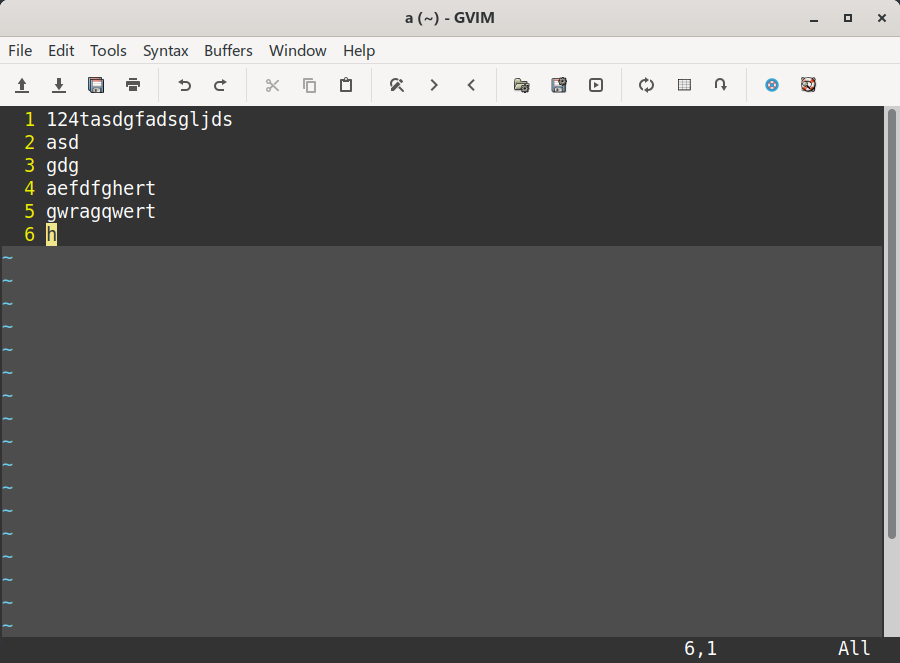Click the vertical scrollbar thumb
The width and height of the screenshot is (900, 663).
pyautogui.click(x=891, y=323)
